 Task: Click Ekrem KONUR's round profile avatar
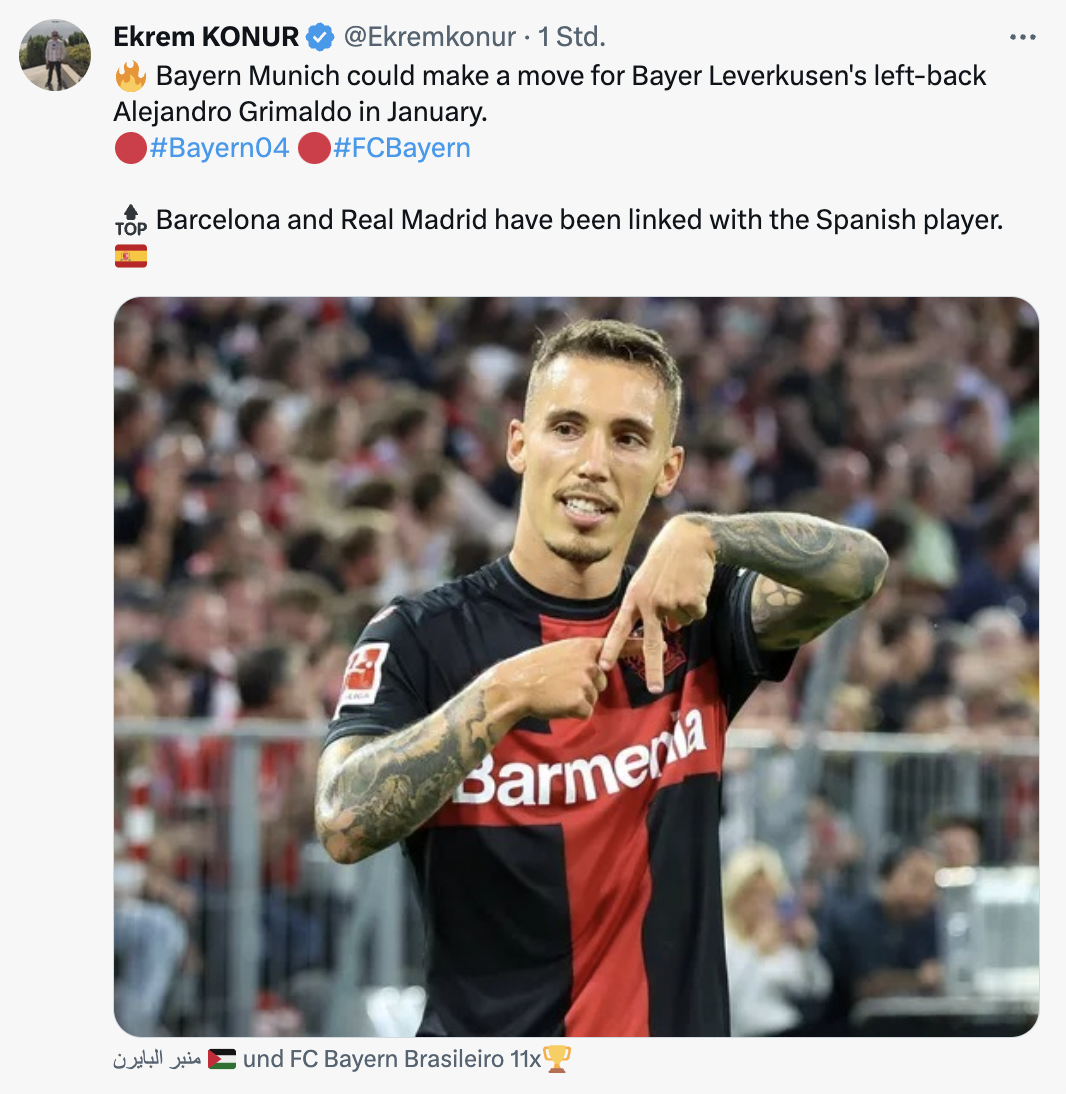pyautogui.click(x=54, y=55)
